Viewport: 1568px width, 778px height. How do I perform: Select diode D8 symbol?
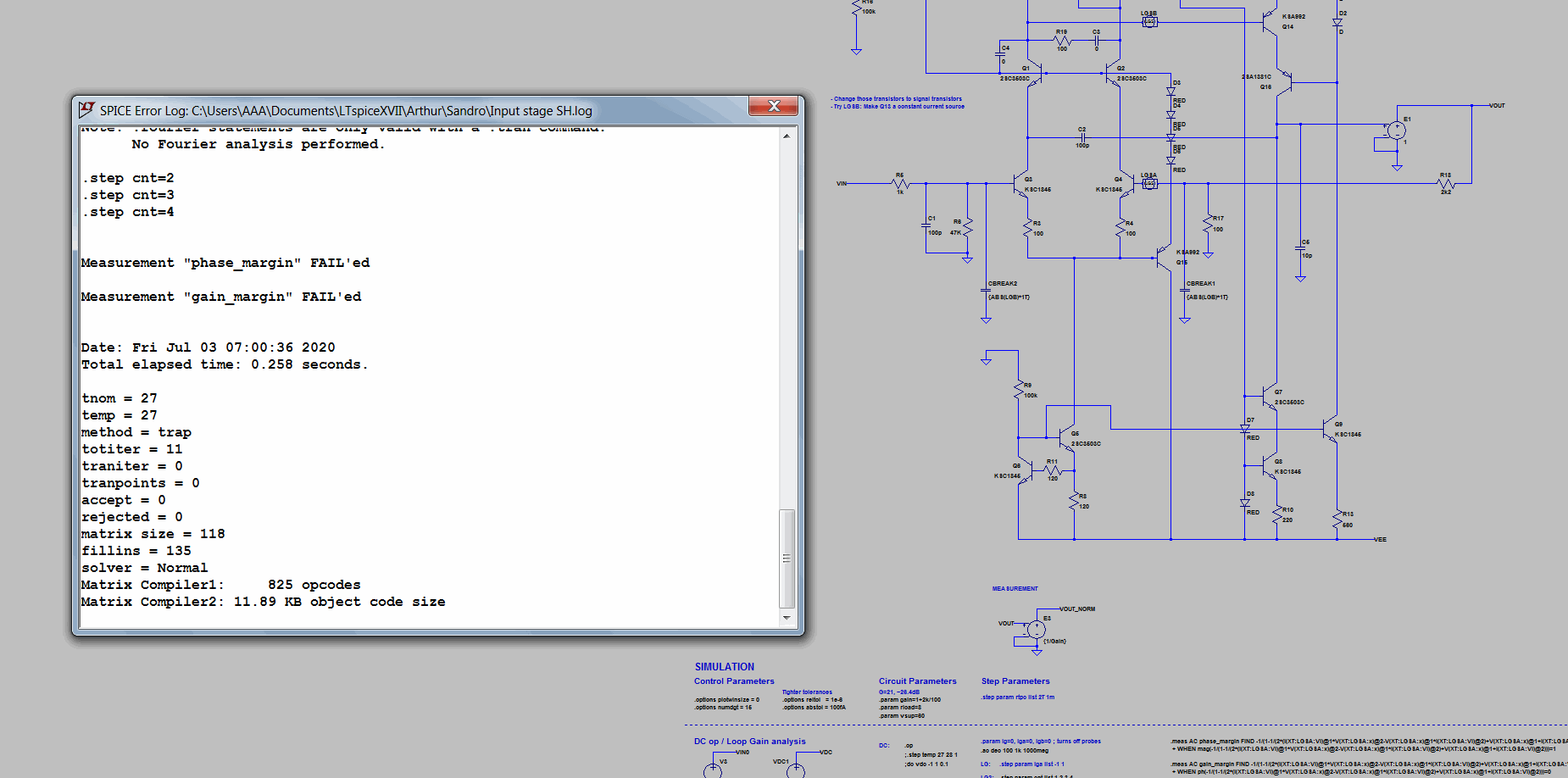point(1244,503)
